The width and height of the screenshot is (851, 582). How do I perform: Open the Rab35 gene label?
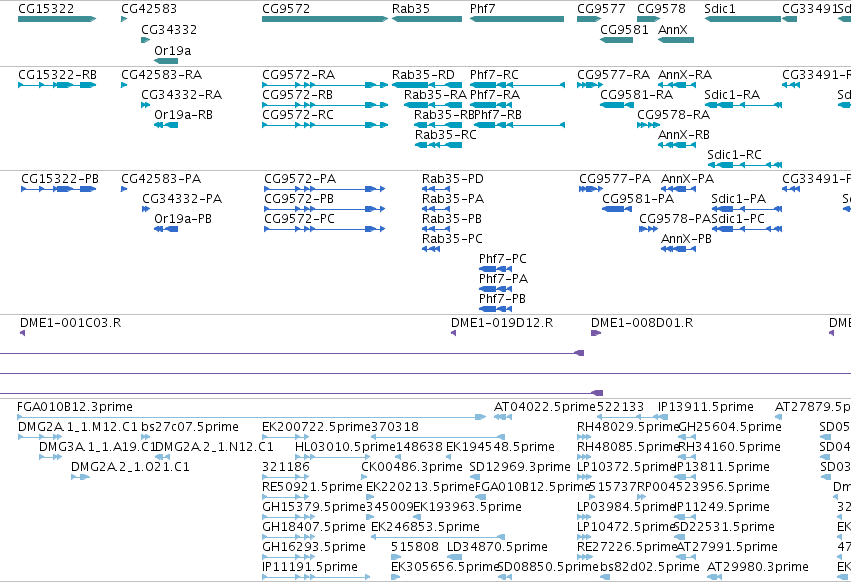point(411,9)
